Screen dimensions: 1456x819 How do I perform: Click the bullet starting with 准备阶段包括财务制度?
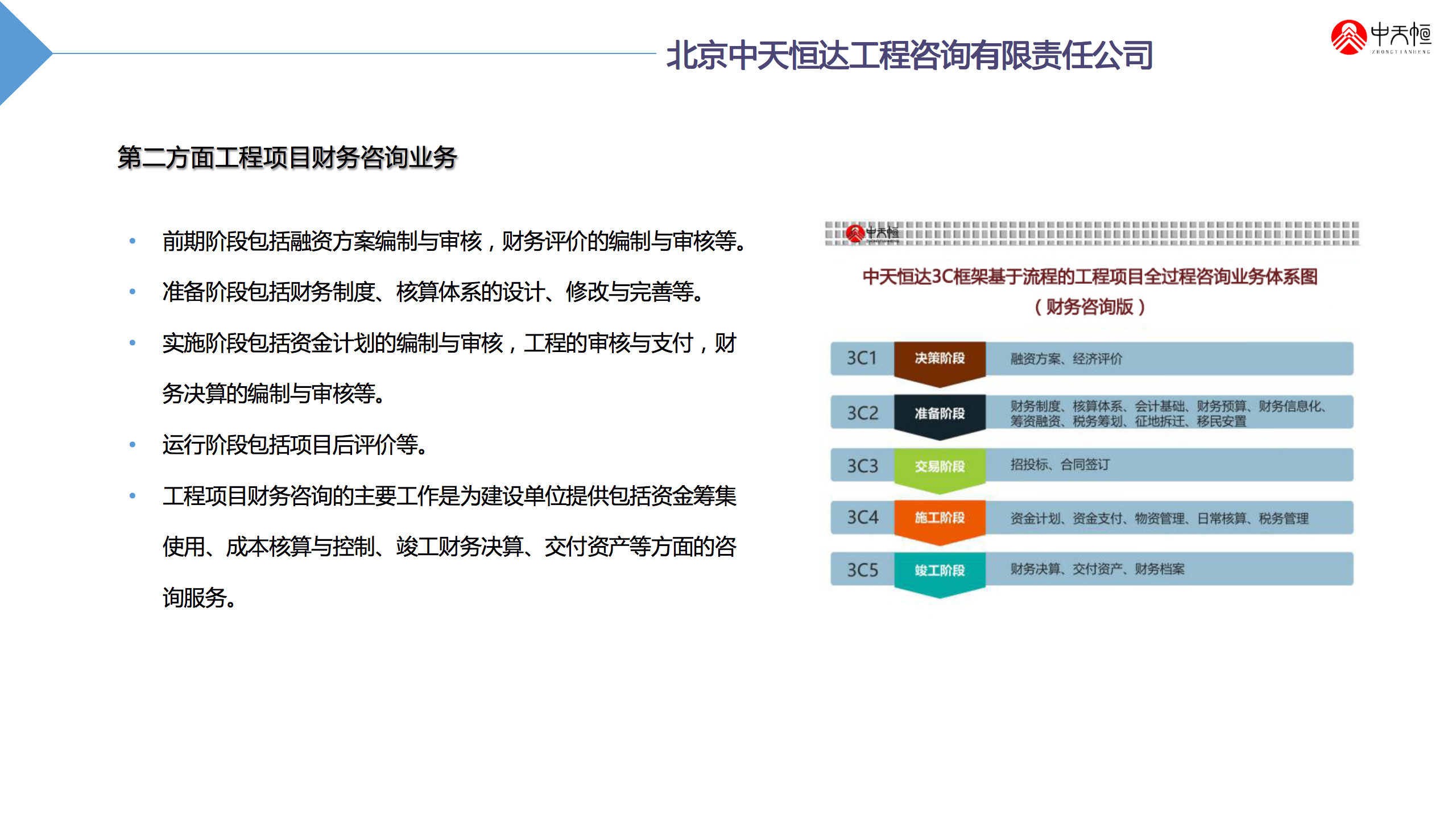click(x=433, y=292)
